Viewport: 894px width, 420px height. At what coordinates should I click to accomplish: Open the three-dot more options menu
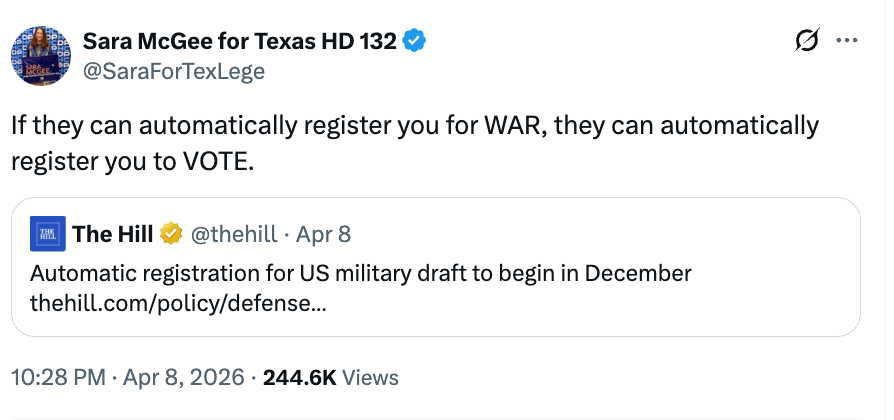846,41
